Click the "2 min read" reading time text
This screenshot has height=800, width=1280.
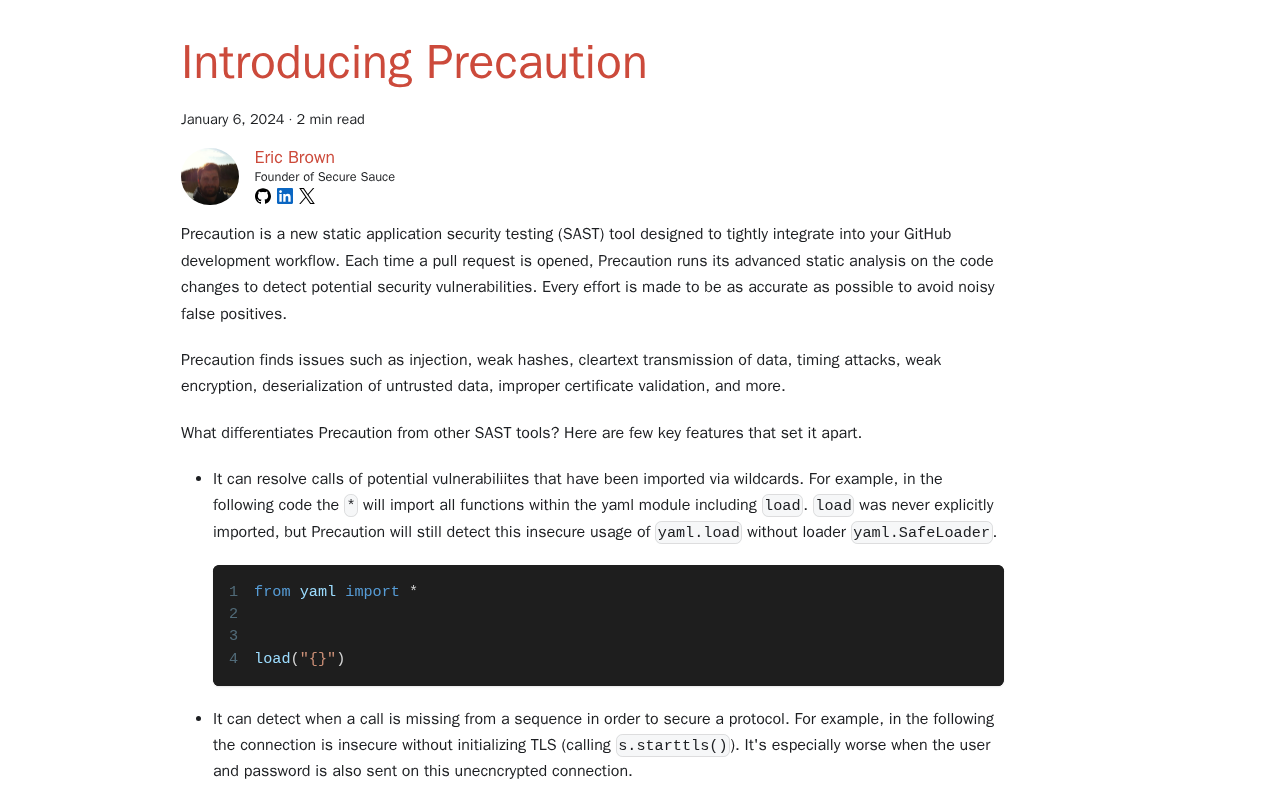click(330, 120)
